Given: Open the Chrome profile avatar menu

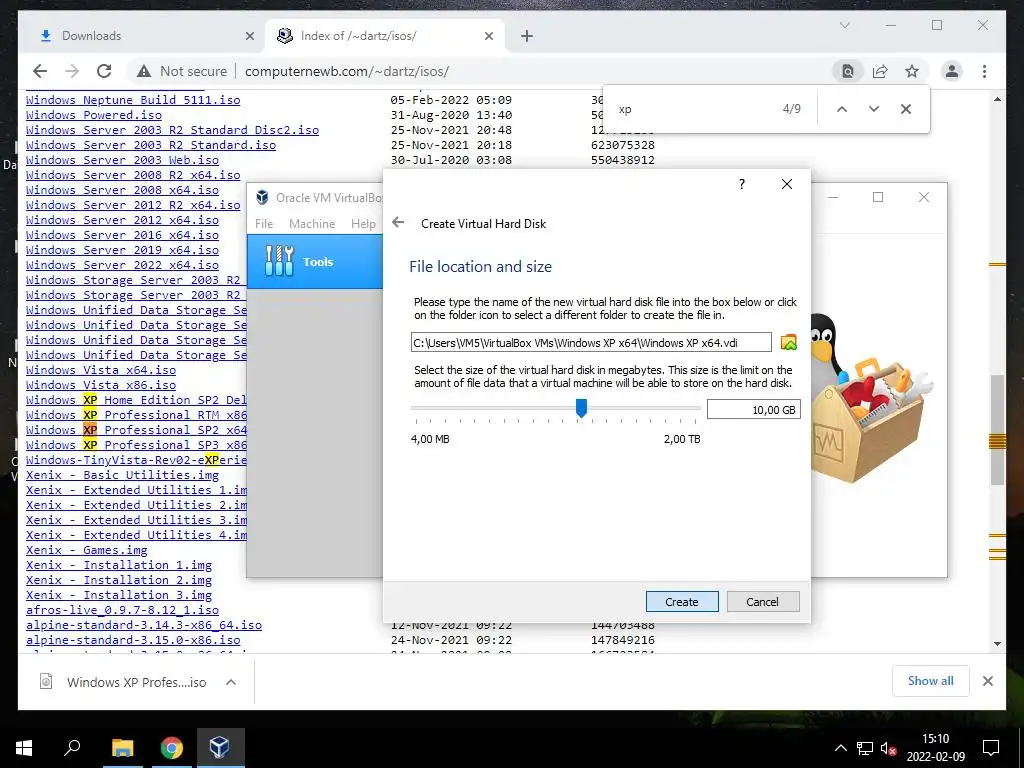Looking at the screenshot, I should [952, 71].
